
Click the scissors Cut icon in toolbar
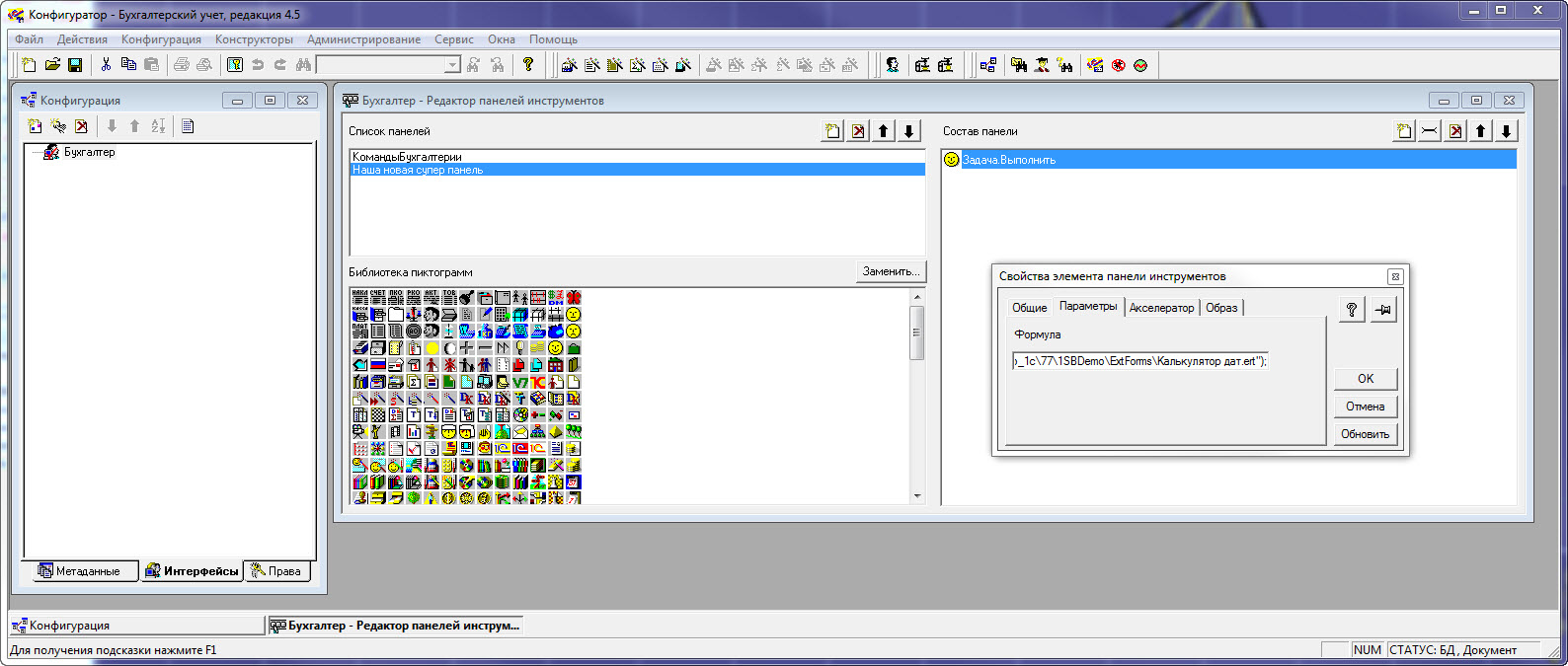[x=106, y=65]
